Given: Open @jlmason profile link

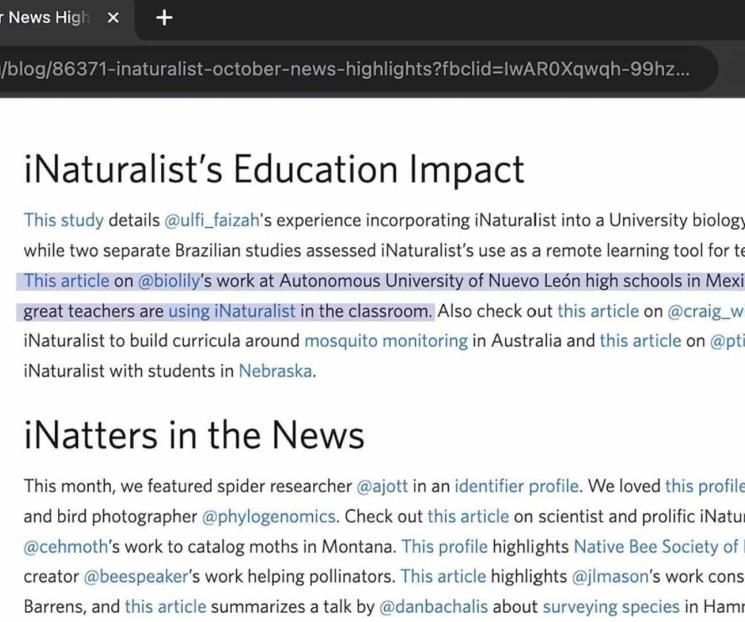Looking at the screenshot, I should click(610, 577).
